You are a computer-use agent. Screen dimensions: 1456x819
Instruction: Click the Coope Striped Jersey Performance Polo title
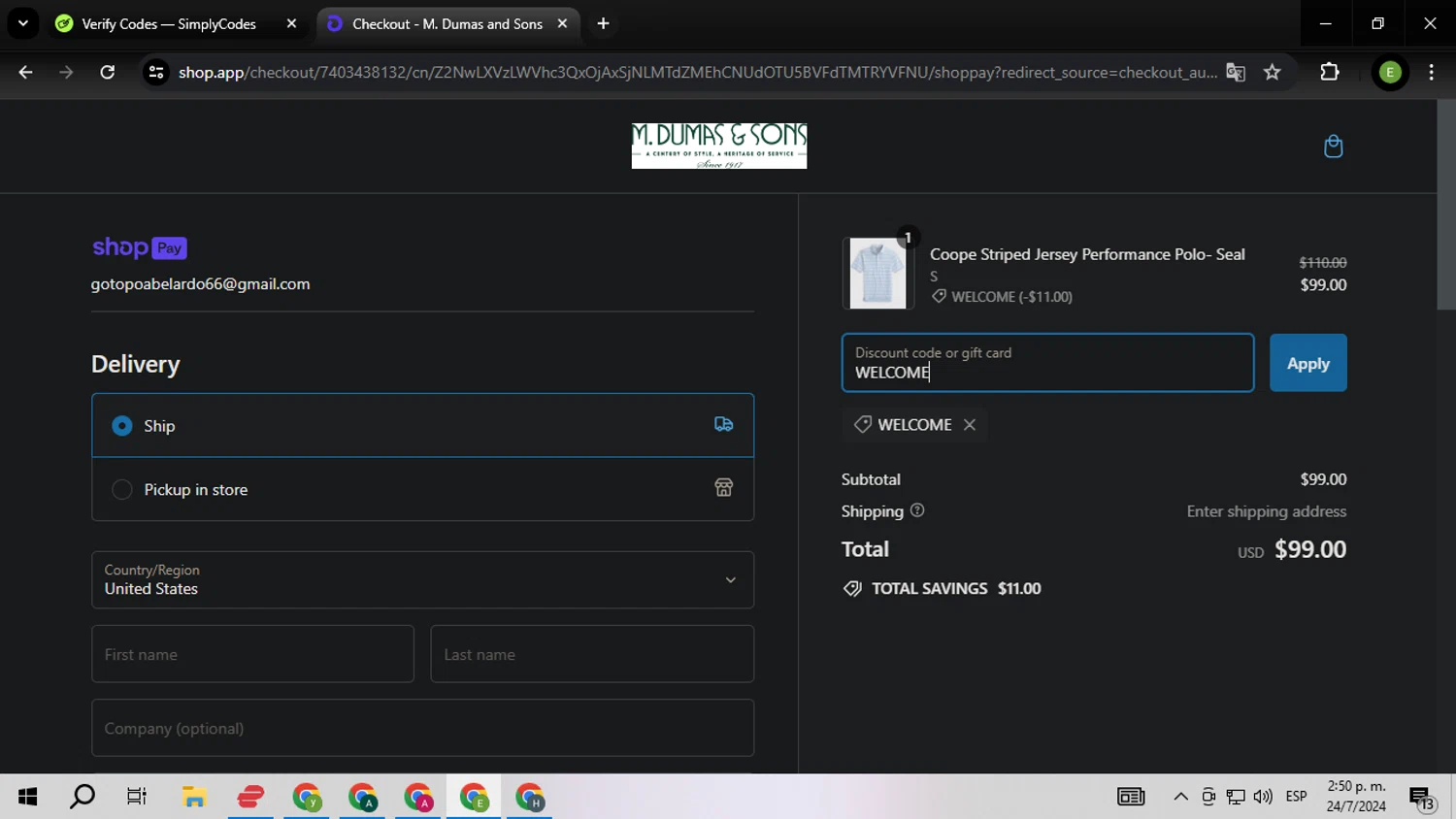click(x=1087, y=254)
